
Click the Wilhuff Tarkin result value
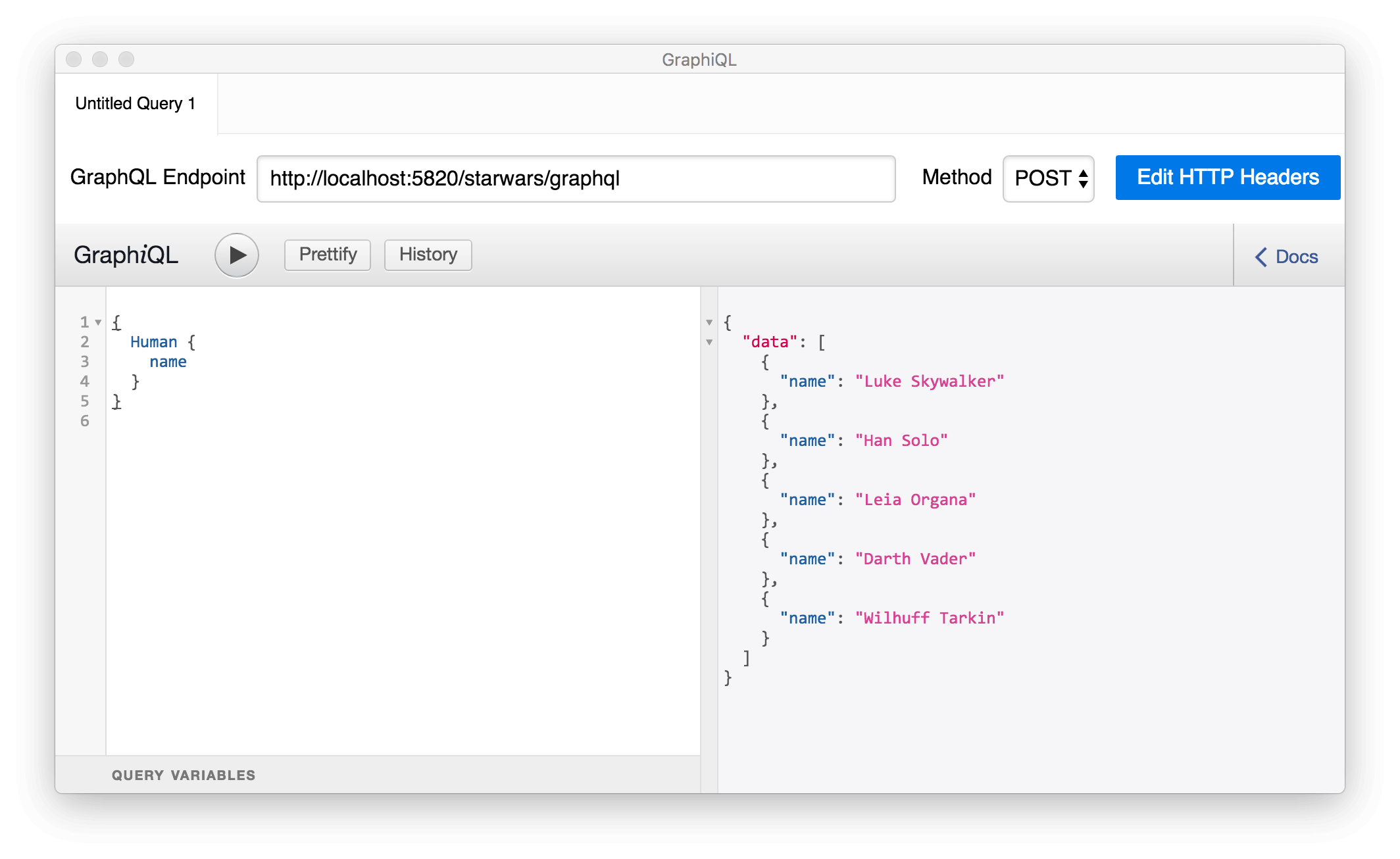pos(929,618)
